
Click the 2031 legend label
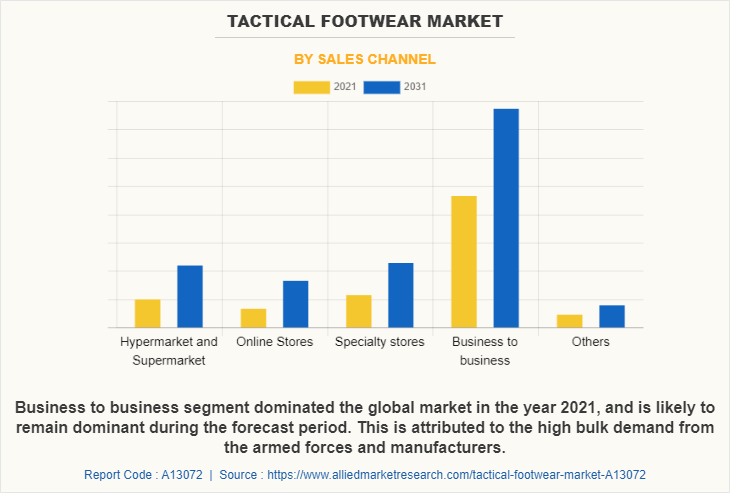tap(415, 87)
